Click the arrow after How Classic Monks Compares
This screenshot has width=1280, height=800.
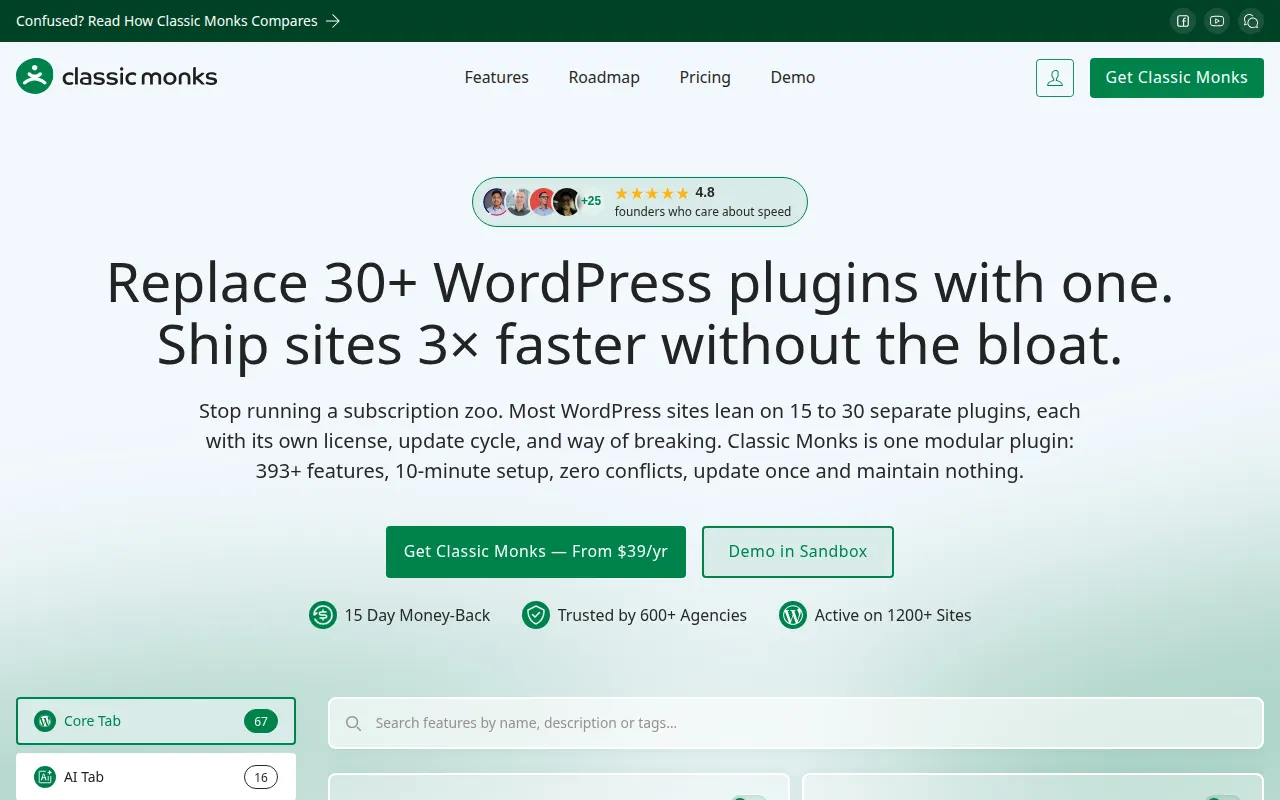tap(333, 21)
